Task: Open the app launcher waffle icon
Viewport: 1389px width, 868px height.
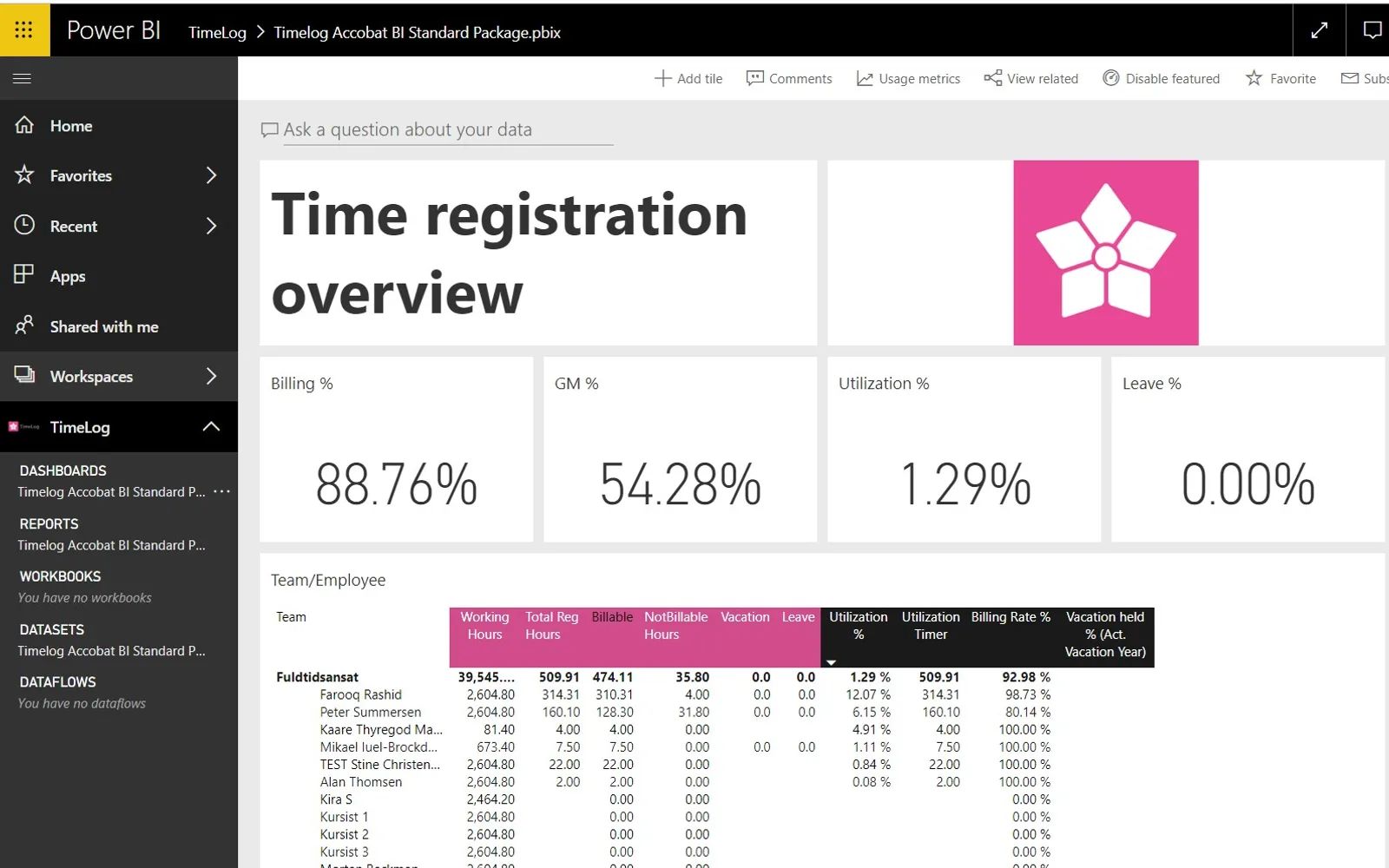Action: [24, 30]
